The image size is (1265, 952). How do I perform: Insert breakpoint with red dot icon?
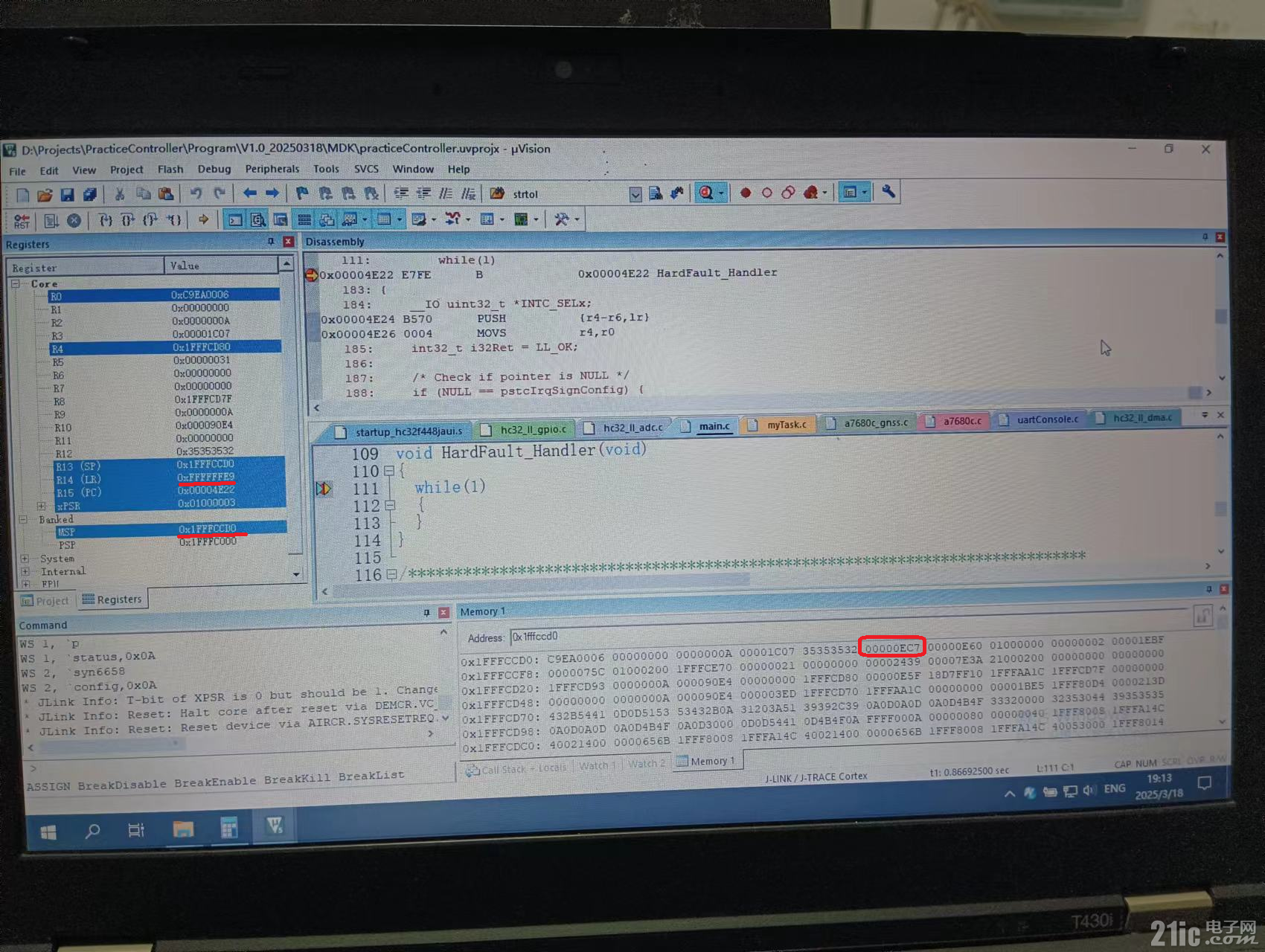coord(746,193)
